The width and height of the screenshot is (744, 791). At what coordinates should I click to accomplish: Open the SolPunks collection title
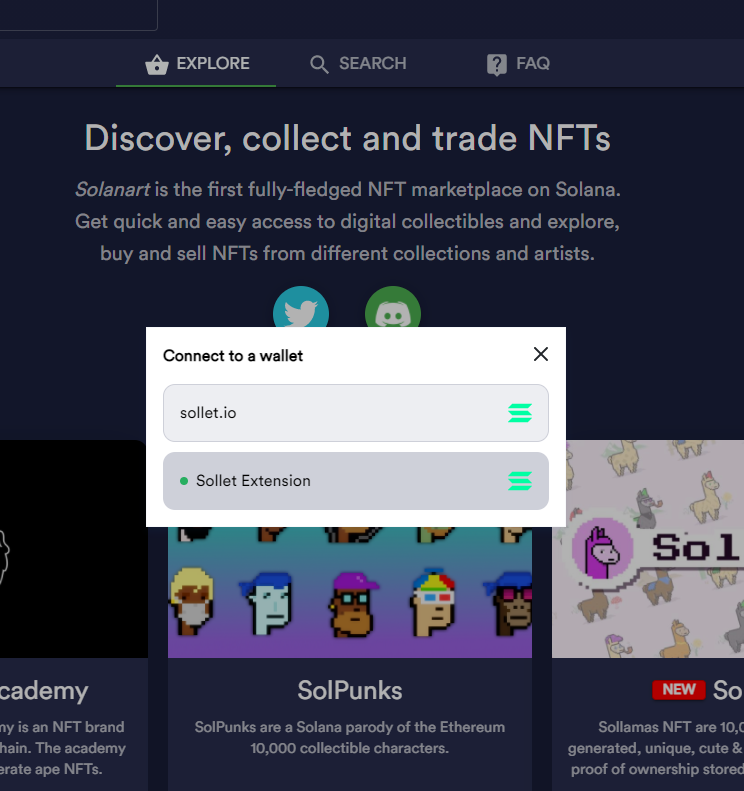pos(350,690)
